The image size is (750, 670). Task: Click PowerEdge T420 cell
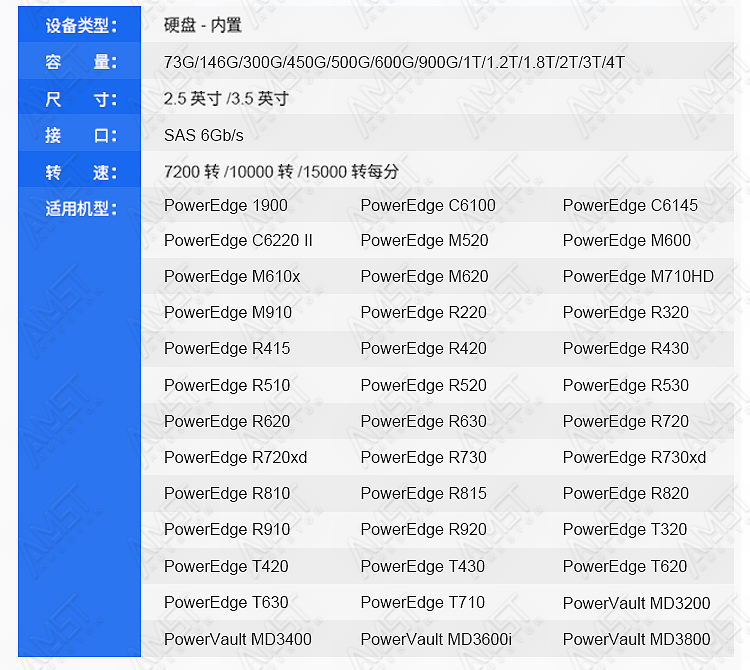coord(226,567)
